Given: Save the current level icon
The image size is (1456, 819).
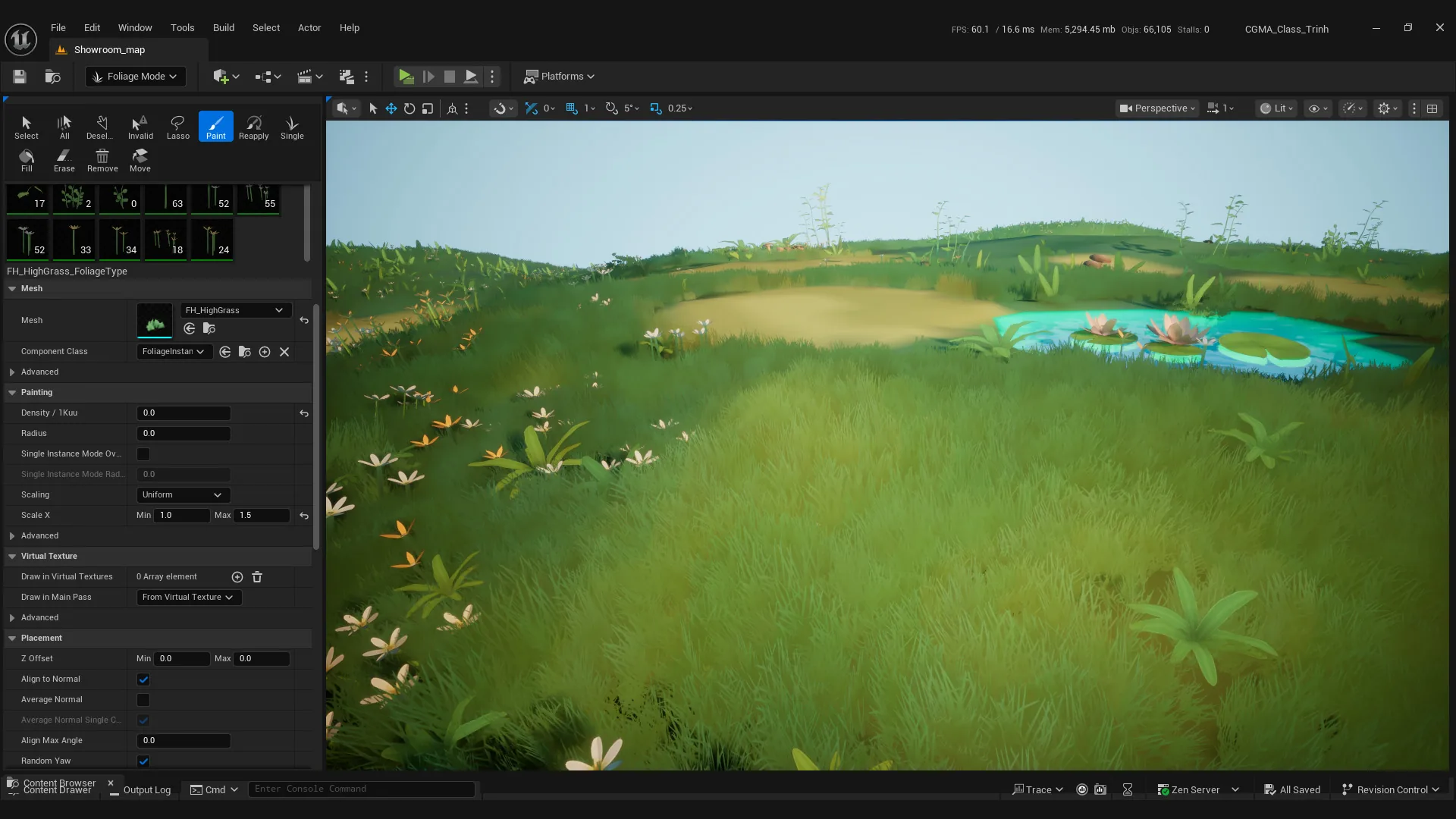Looking at the screenshot, I should pyautogui.click(x=20, y=77).
